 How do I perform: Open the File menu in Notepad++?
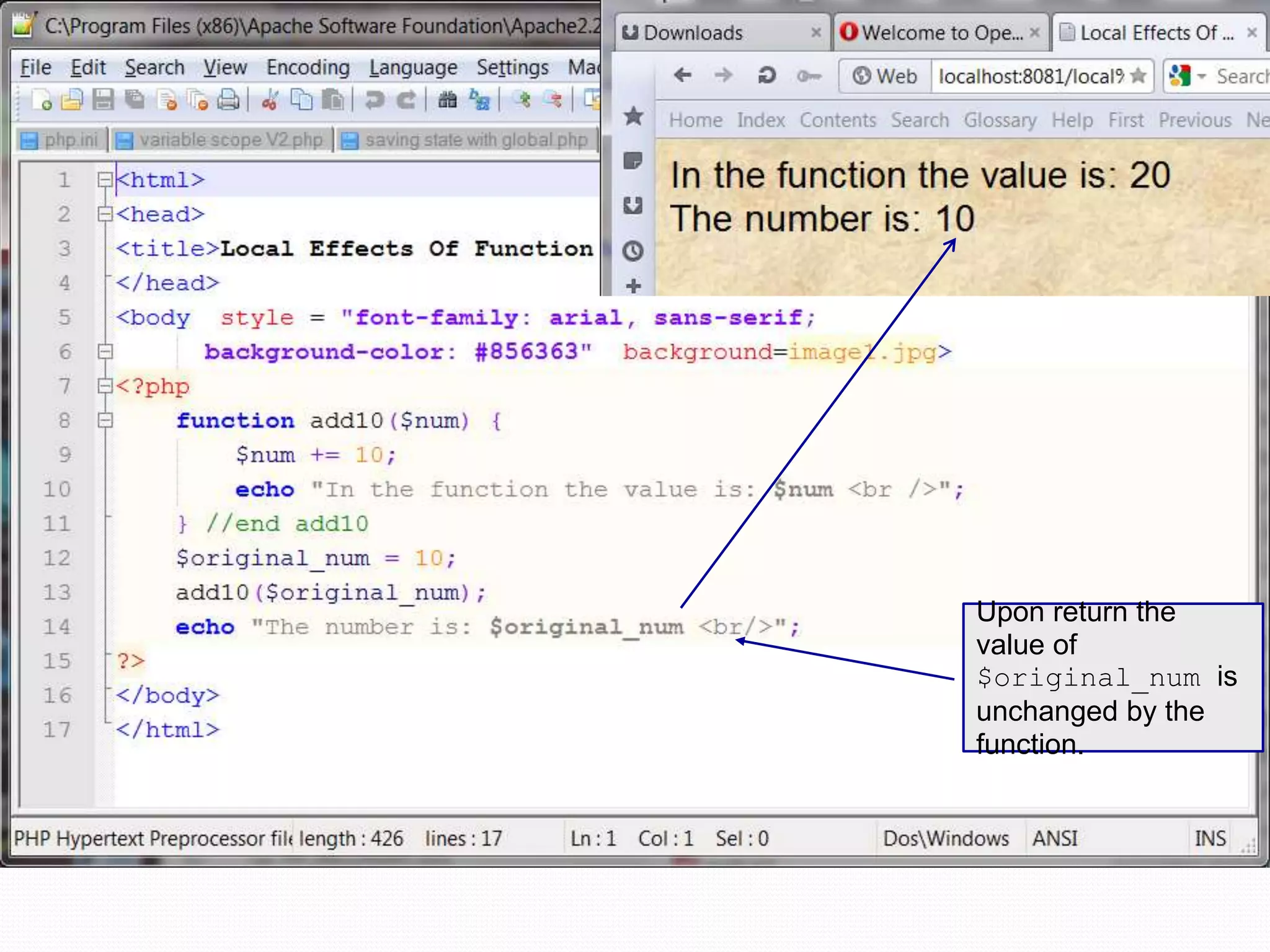click(x=35, y=67)
